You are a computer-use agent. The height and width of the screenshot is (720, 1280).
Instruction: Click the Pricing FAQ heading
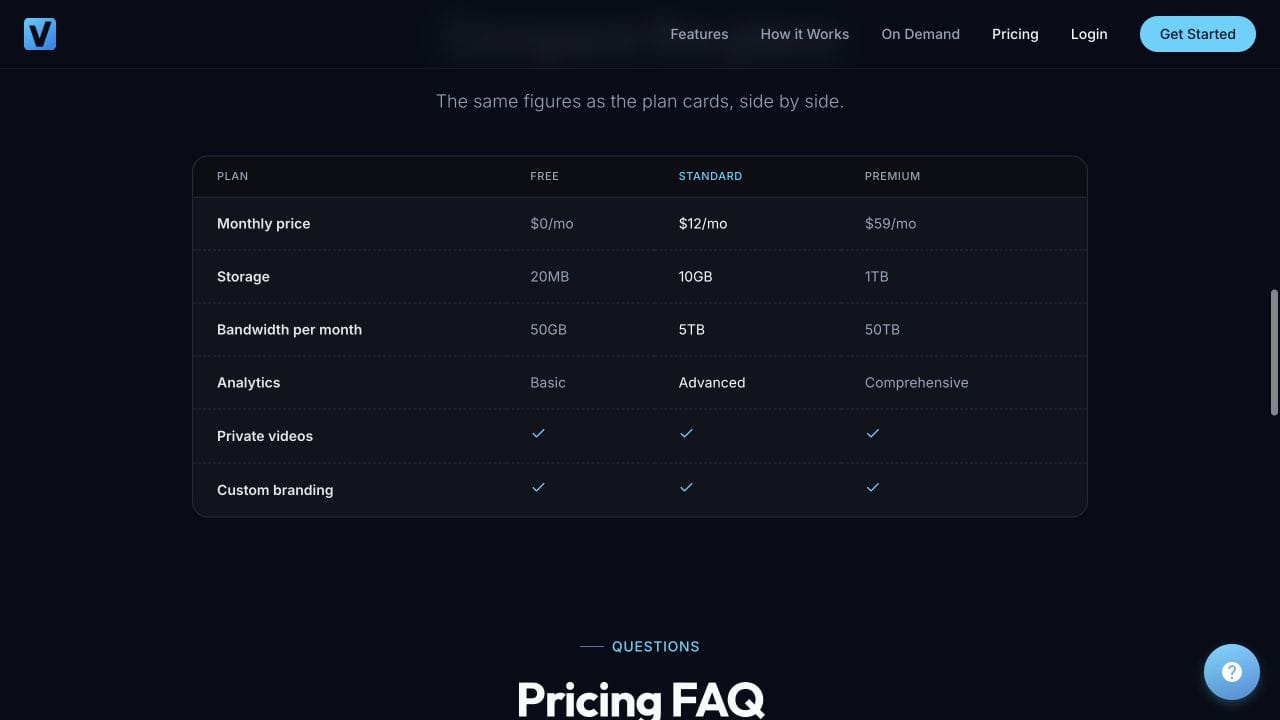click(640, 699)
